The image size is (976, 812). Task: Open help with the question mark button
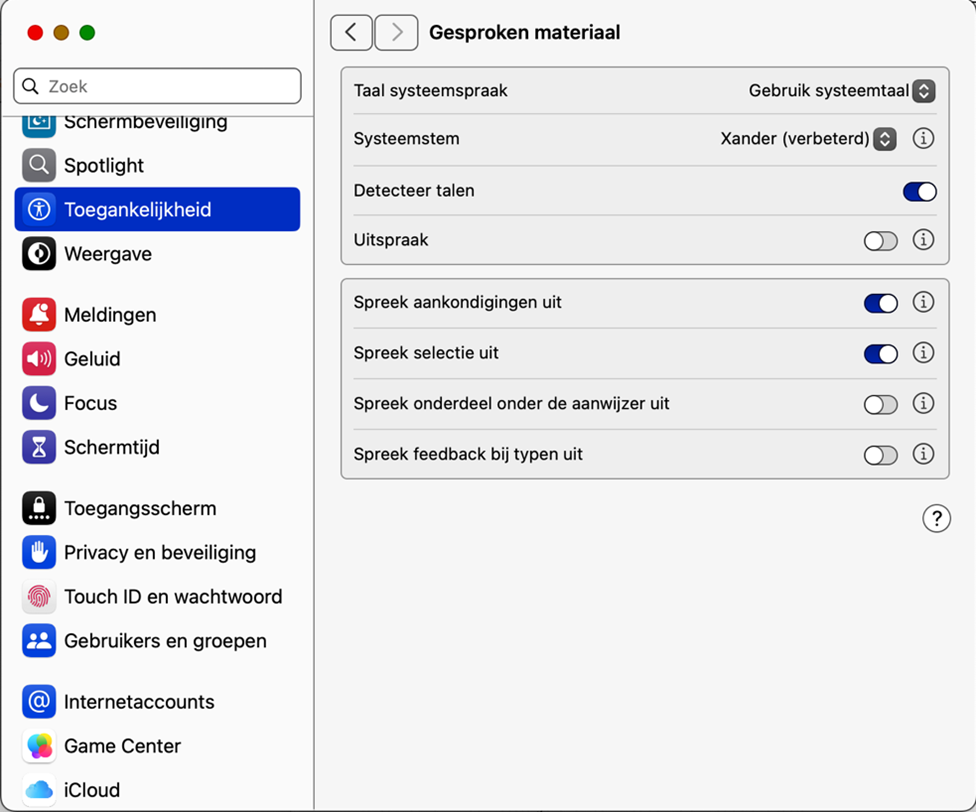(936, 518)
